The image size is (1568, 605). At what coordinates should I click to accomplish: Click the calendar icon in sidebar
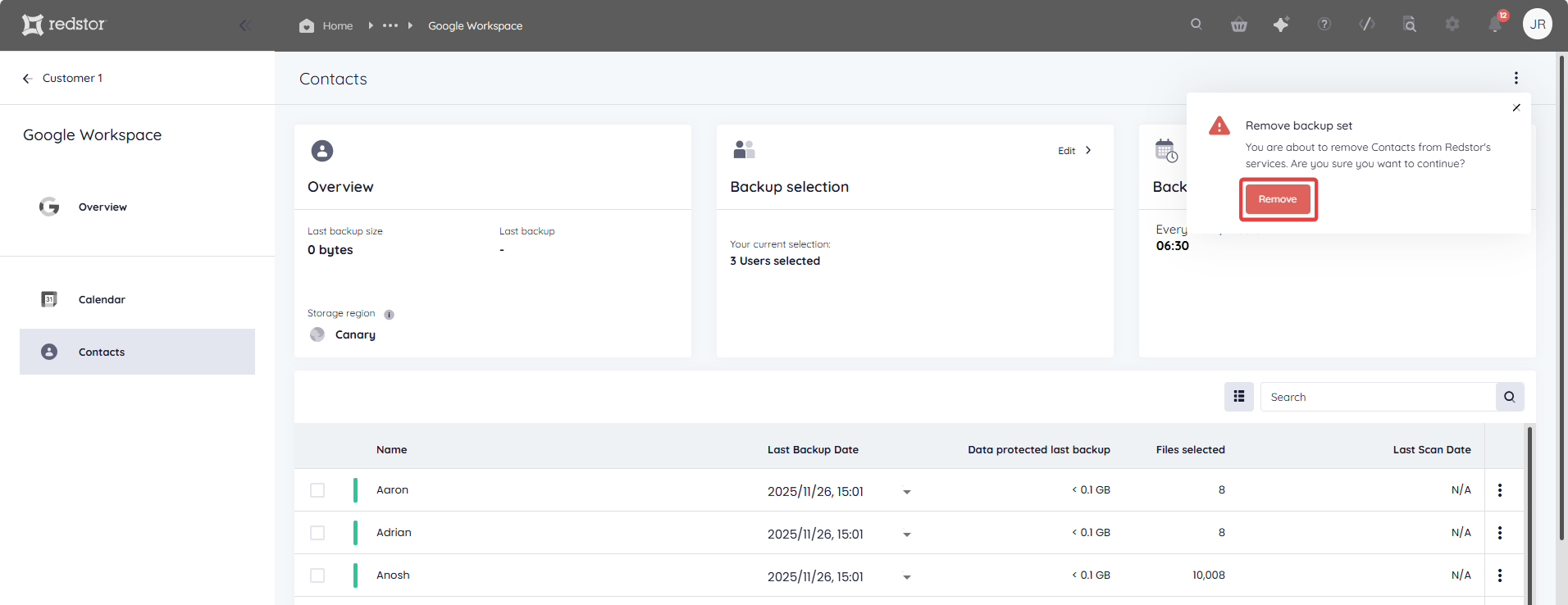[49, 299]
